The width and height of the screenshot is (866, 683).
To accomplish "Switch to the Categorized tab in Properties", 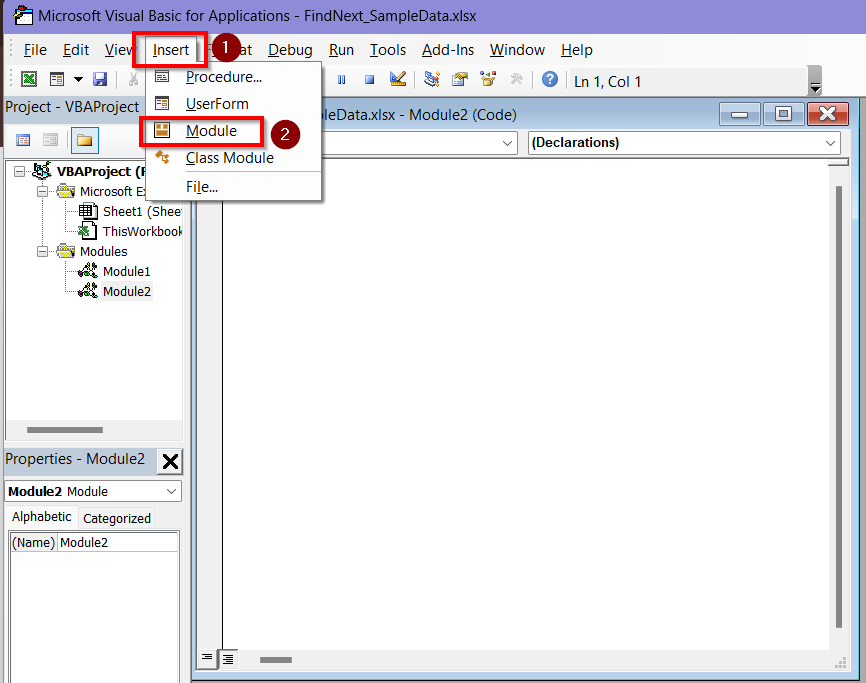I will click(x=117, y=517).
